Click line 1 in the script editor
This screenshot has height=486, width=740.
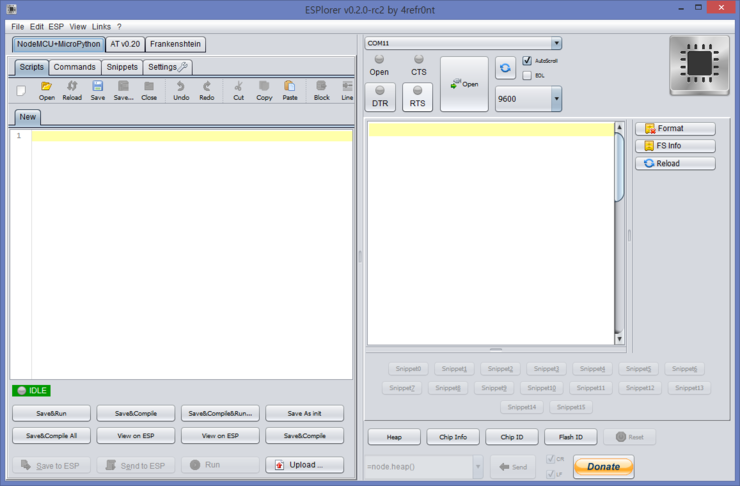pos(192,136)
